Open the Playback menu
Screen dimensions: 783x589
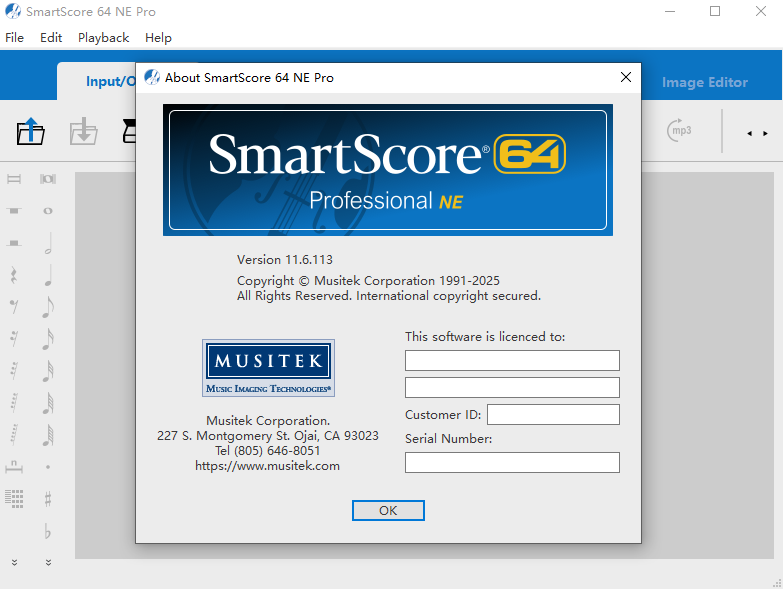103,38
